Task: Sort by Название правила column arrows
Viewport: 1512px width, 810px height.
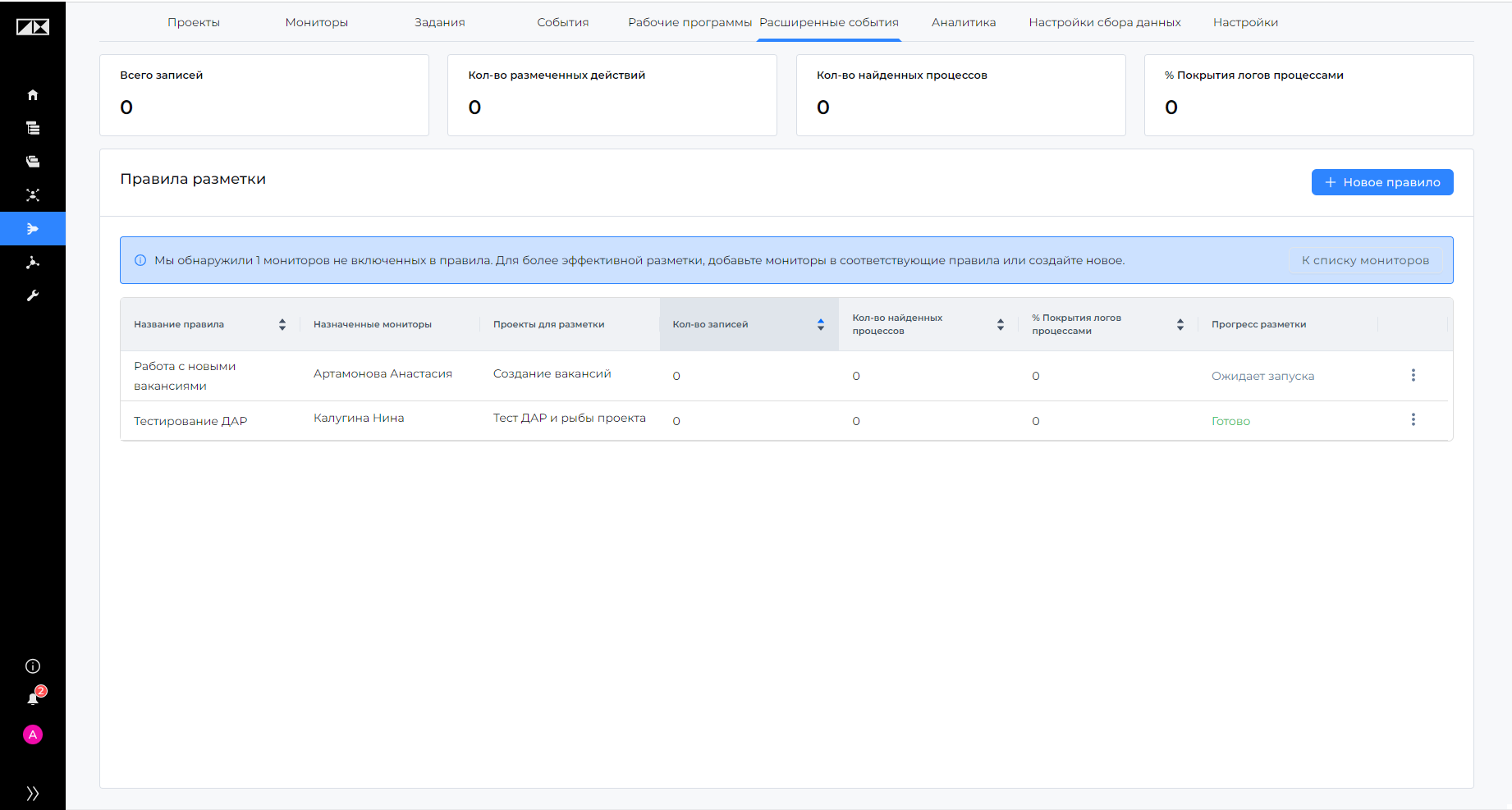Action: coord(282,324)
